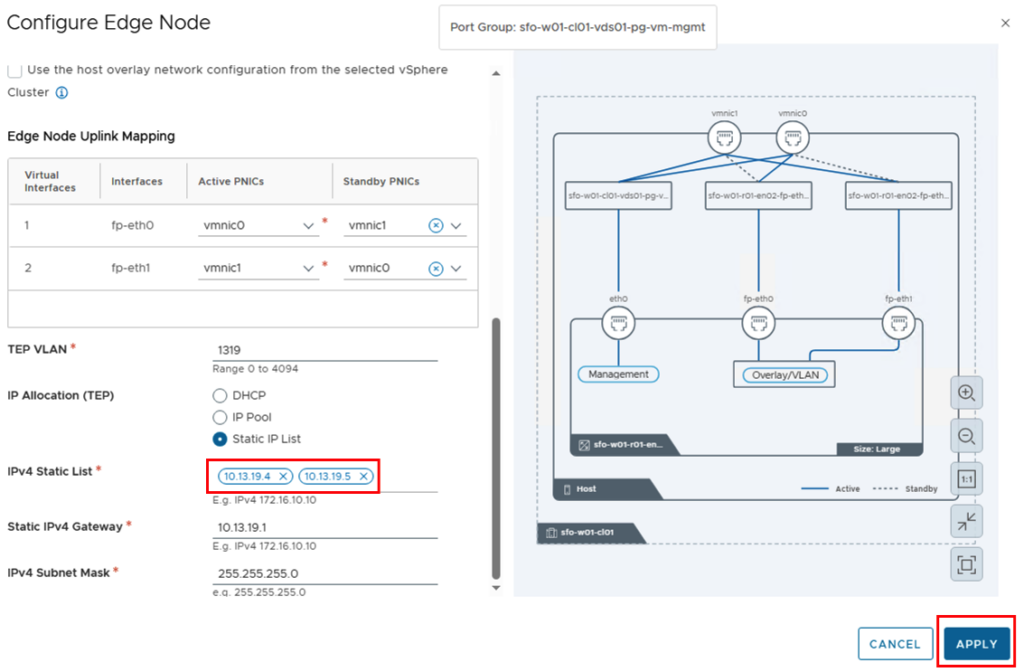Open Active PNICs dropdown for fp-eth0
This screenshot has height=672, width=1024.
point(309,226)
